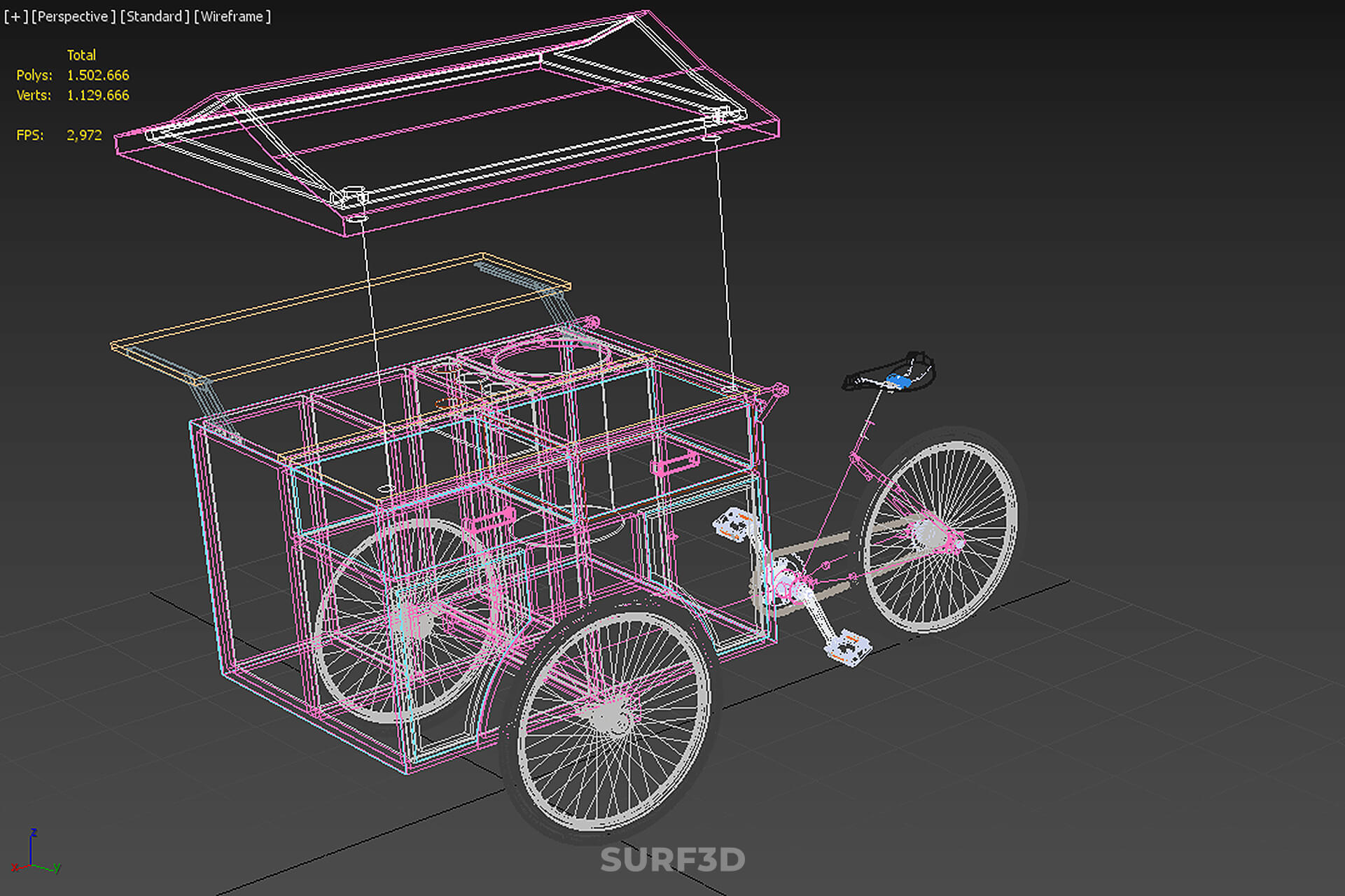This screenshot has height=896, width=1345.
Task: Open the [+] viewport general menu
Action: coord(16,16)
